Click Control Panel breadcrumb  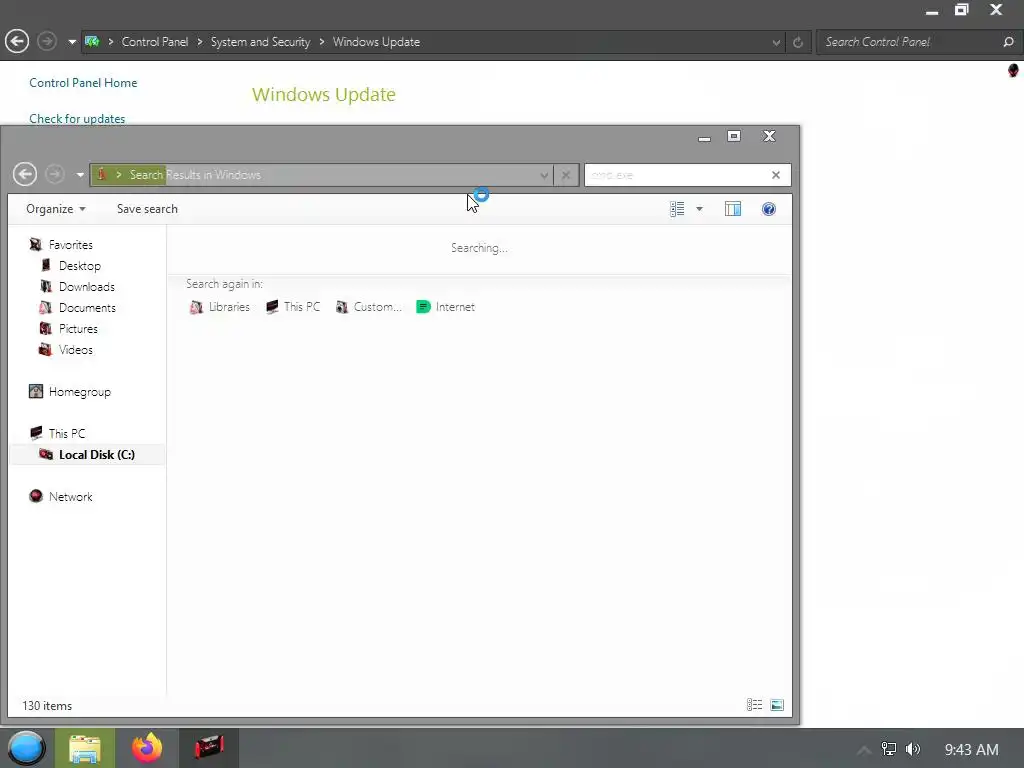point(155,42)
